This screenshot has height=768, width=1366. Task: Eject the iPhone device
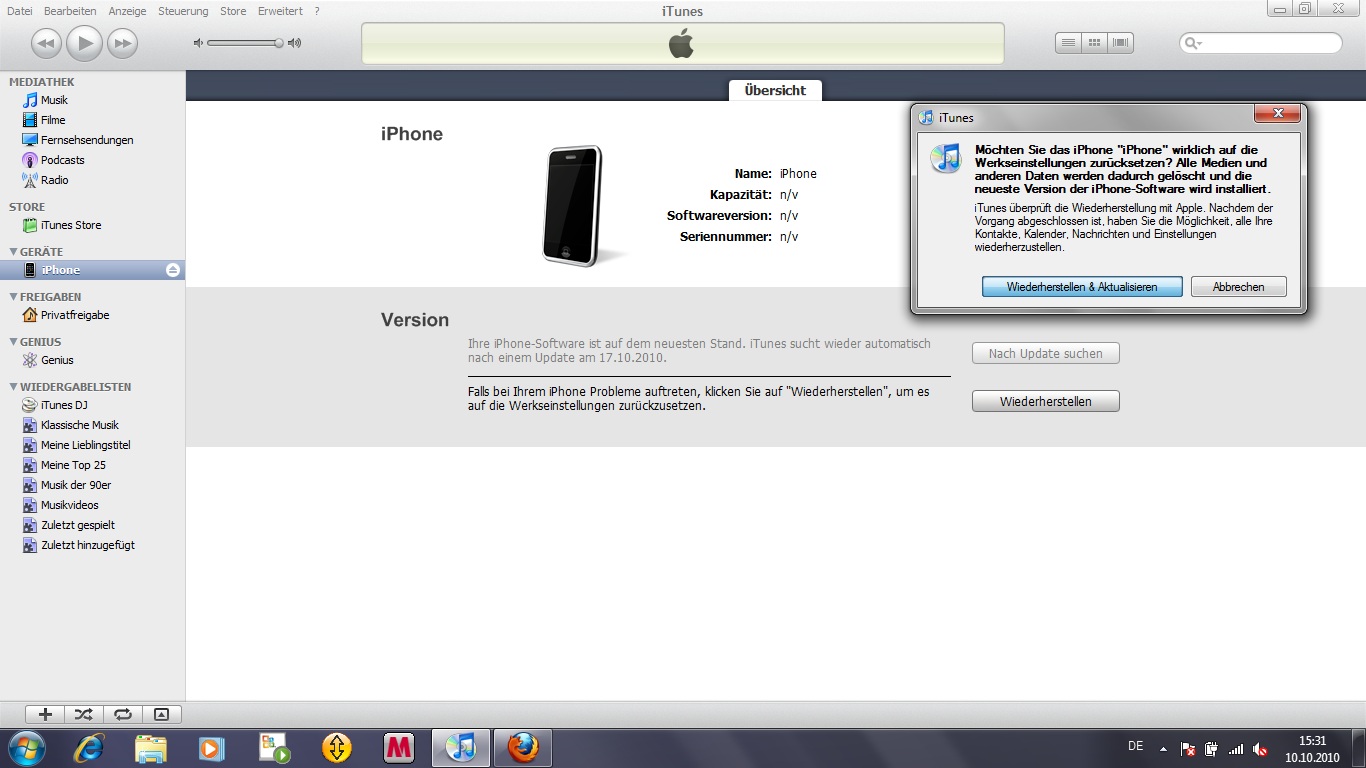click(173, 270)
